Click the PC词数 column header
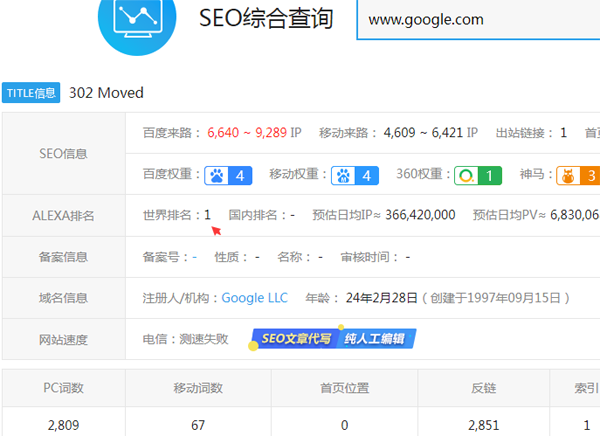 point(63,388)
